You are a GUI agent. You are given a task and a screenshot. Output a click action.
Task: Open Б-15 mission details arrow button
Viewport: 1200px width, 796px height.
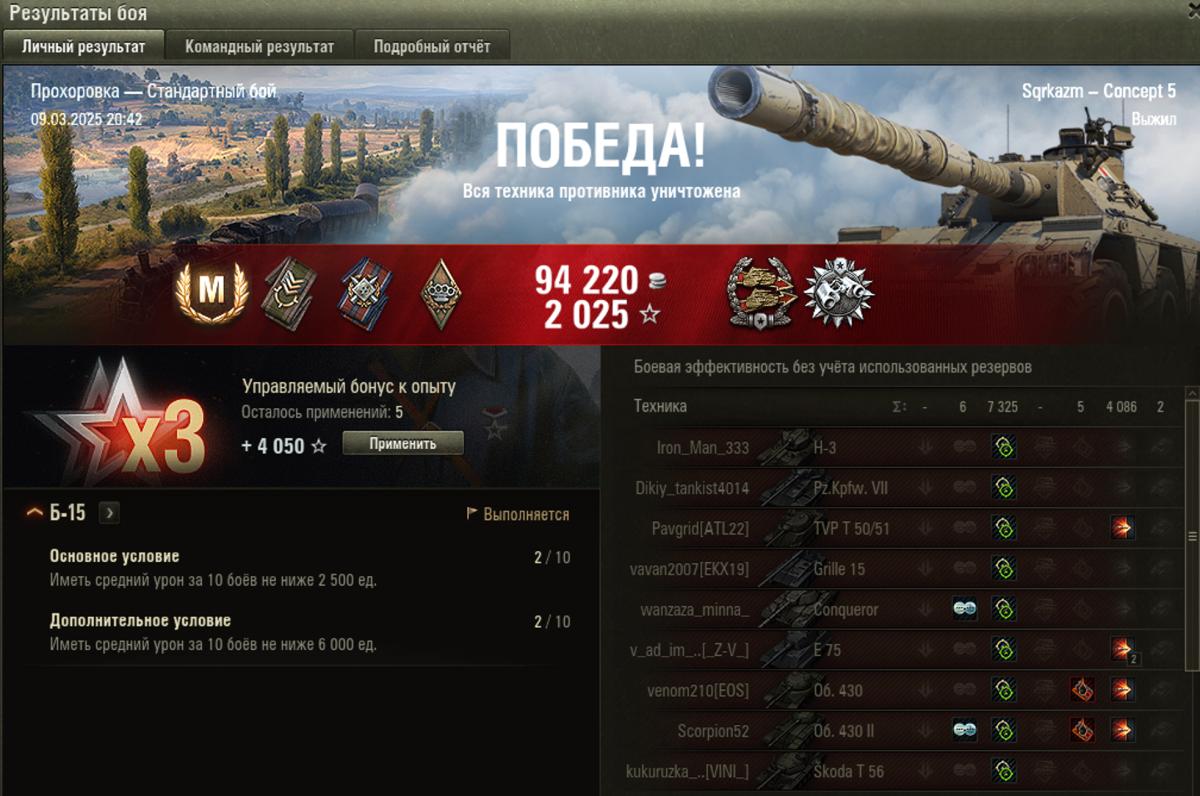[x=110, y=513]
